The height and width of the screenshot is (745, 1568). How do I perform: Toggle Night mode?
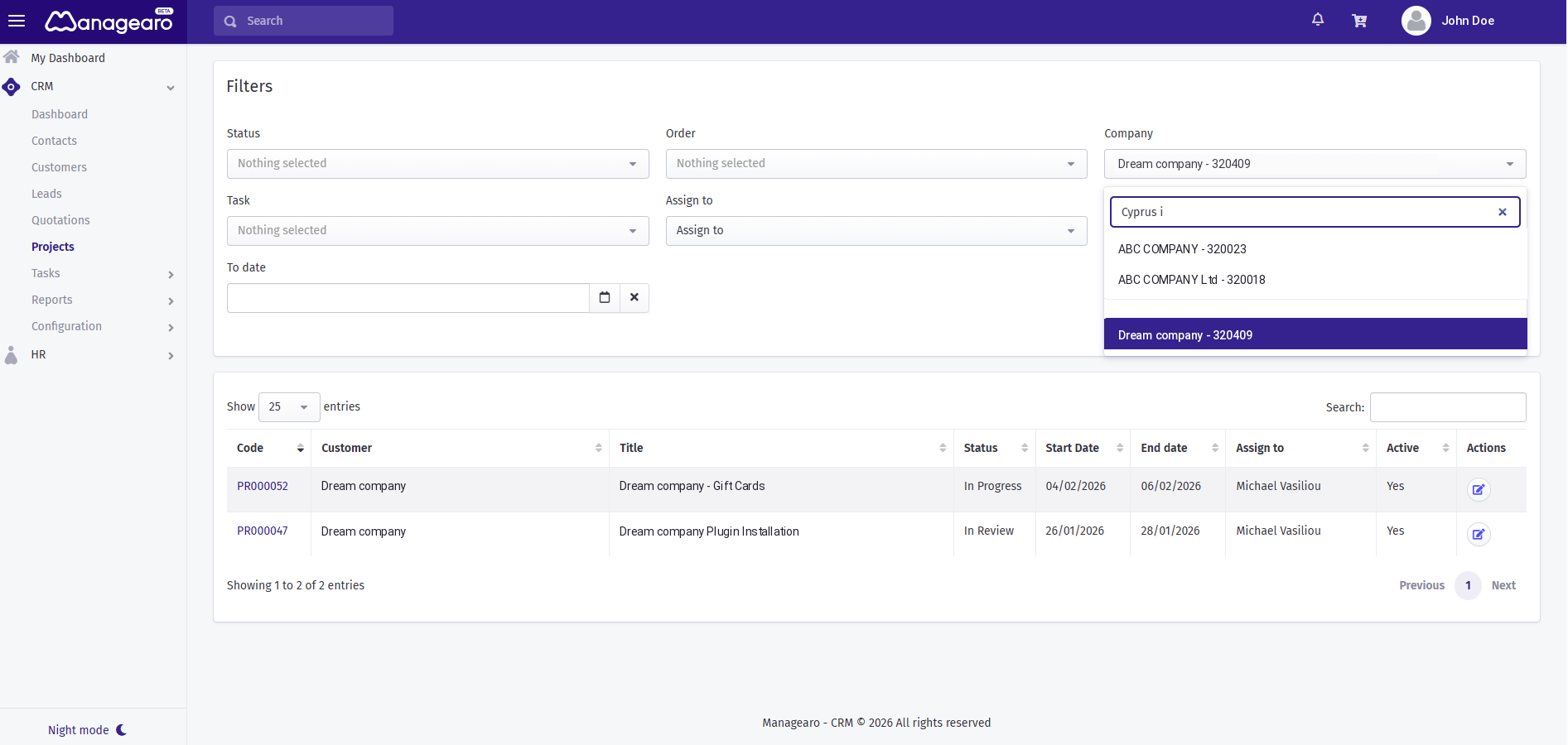87,730
